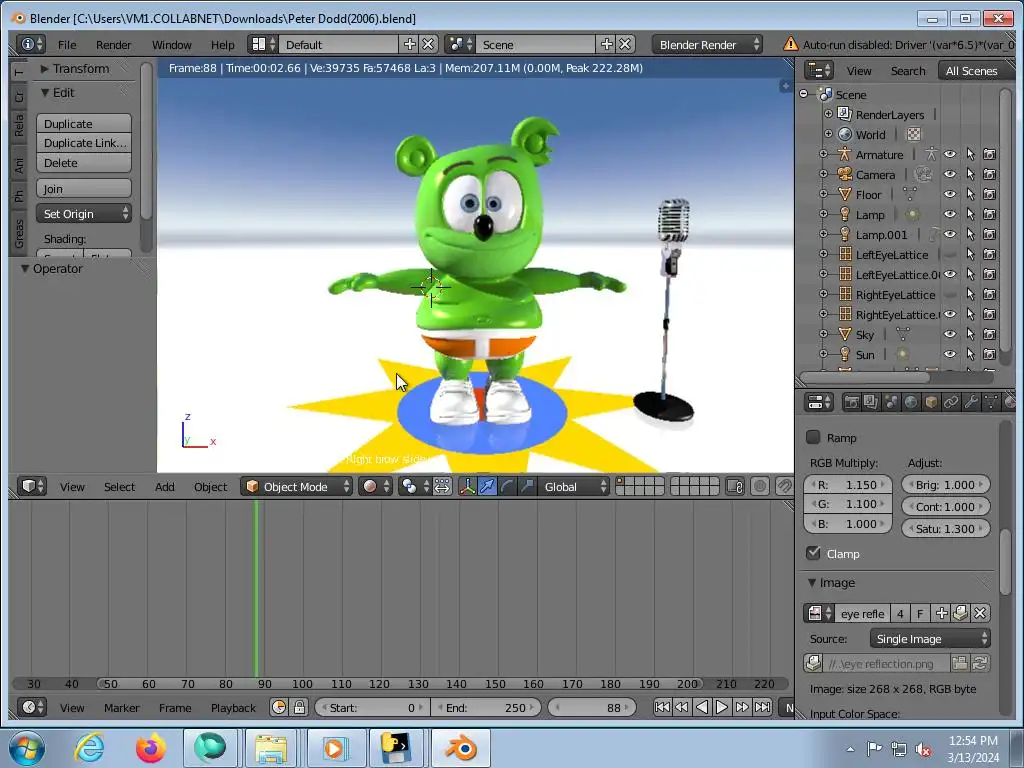Collapse the Scene tree in outliner

click(x=804, y=94)
